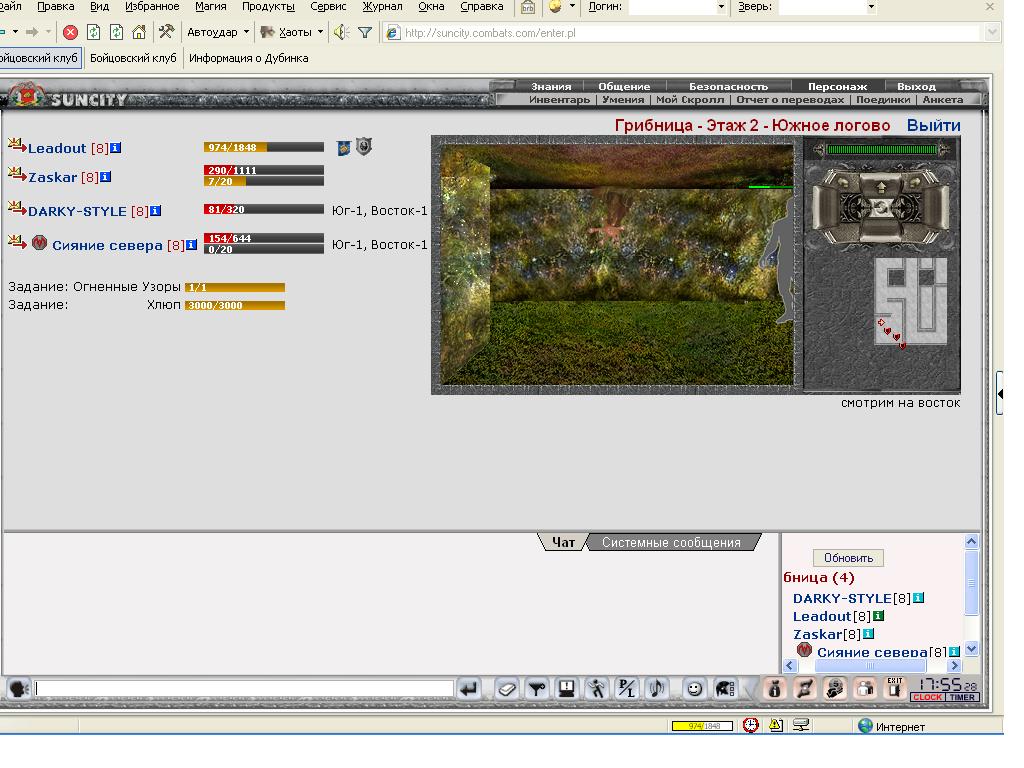Switch to the Системные сообщения tab
The height and width of the screenshot is (768, 1024).
point(671,543)
